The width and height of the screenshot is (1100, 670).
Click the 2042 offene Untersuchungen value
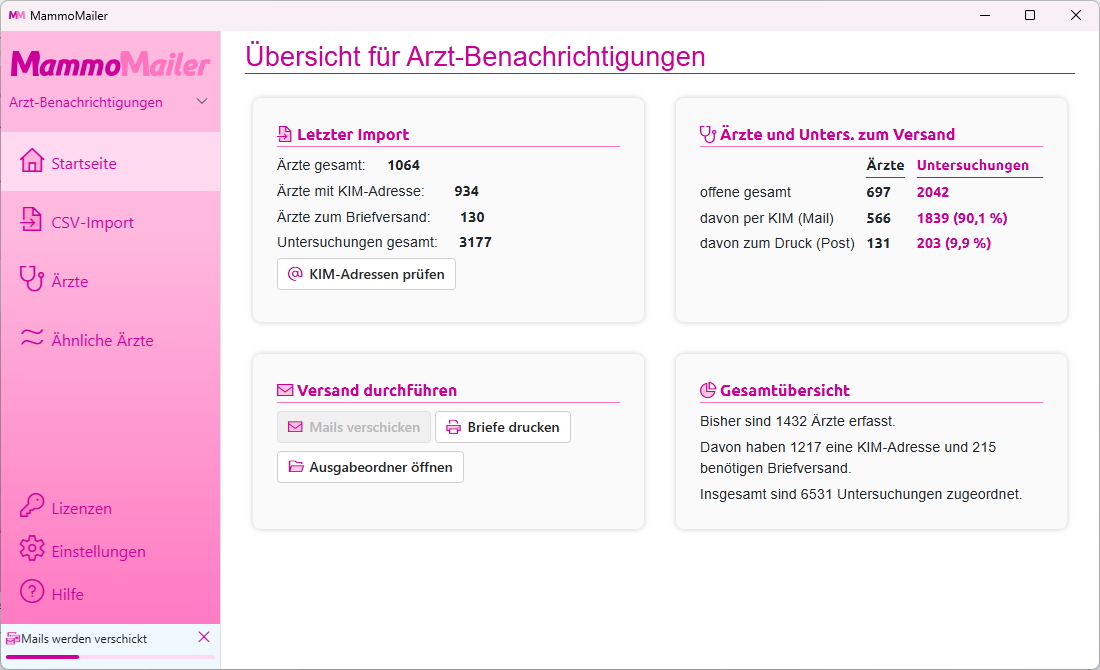933,192
